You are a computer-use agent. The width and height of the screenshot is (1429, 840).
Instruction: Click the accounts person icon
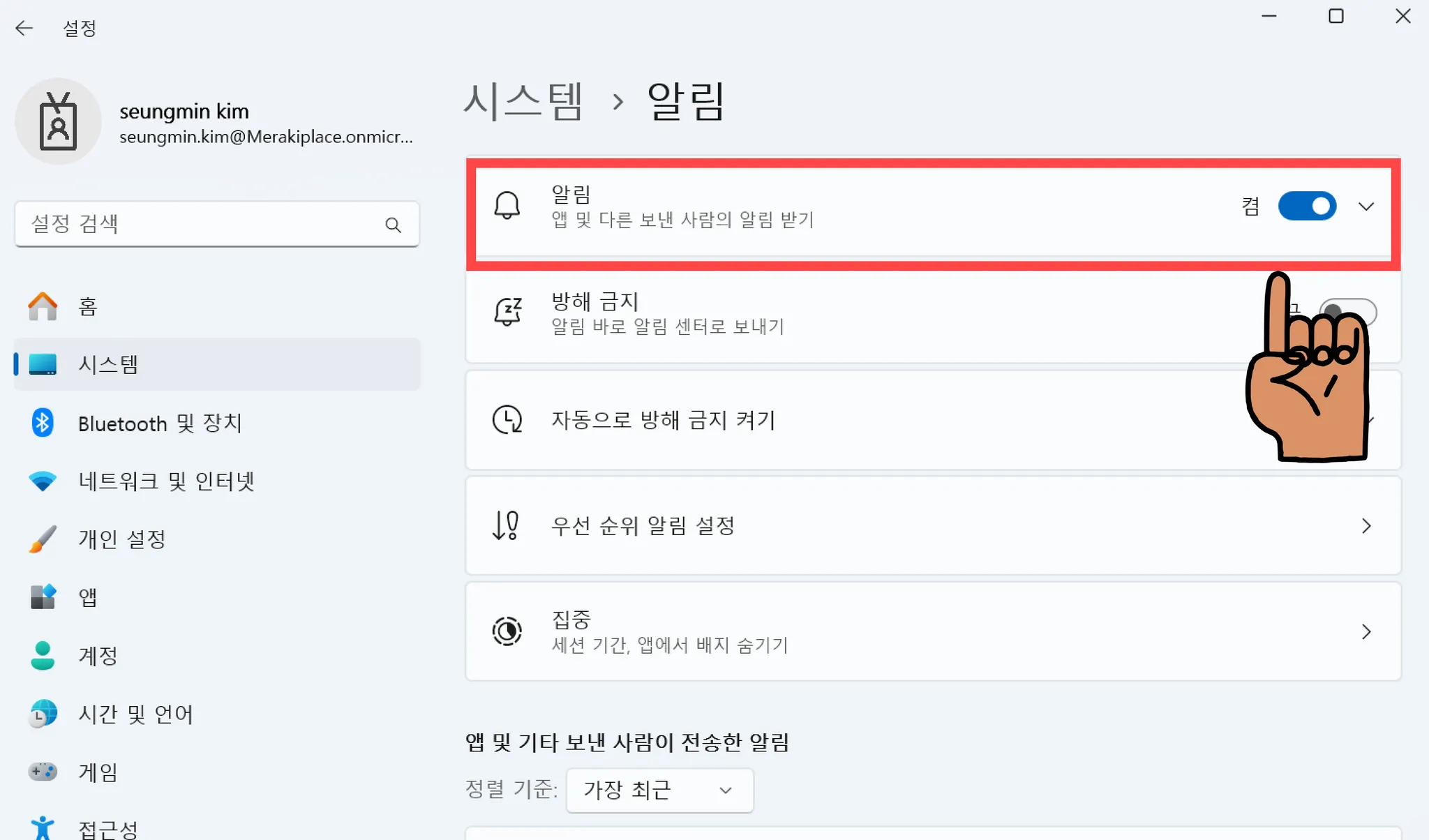point(43,655)
